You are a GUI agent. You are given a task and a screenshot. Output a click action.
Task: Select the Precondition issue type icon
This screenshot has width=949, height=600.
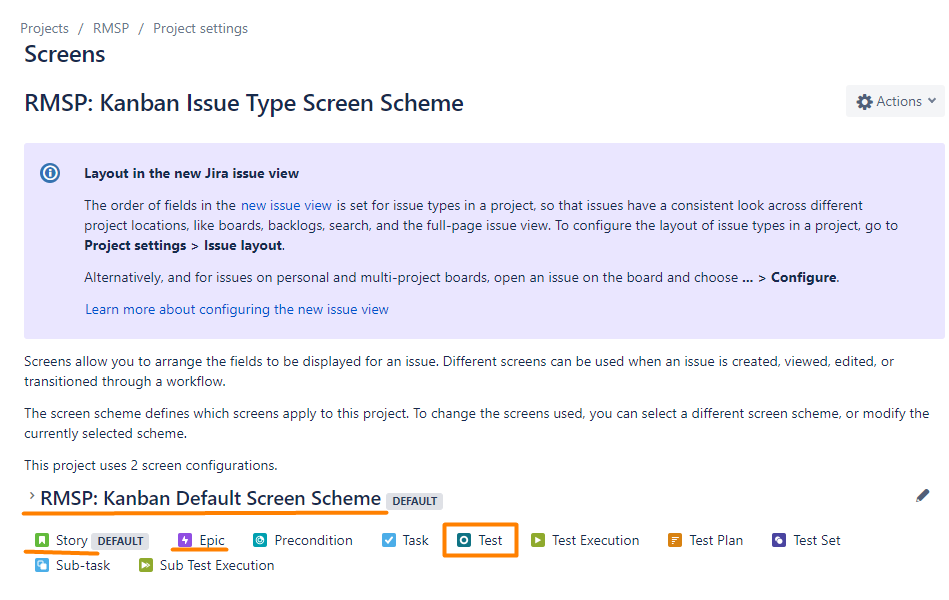coord(259,540)
